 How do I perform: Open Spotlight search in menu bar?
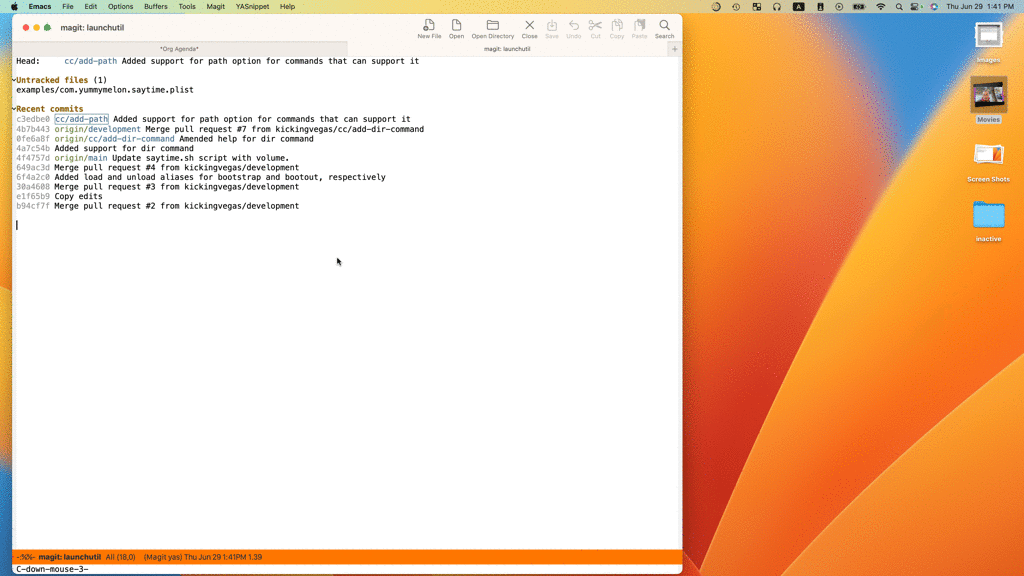[899, 7]
